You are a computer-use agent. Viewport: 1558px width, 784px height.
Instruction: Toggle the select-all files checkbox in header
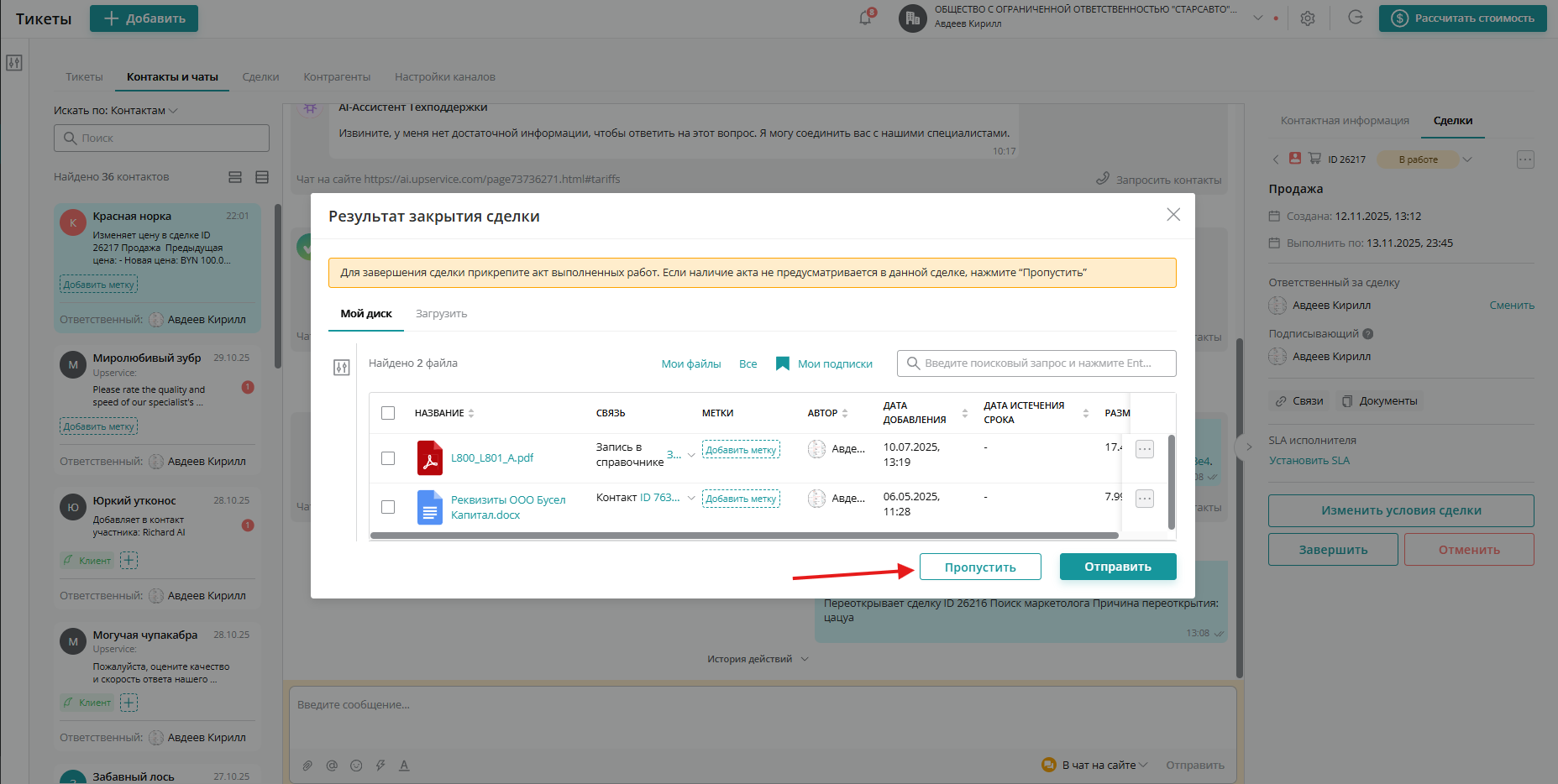pos(388,413)
